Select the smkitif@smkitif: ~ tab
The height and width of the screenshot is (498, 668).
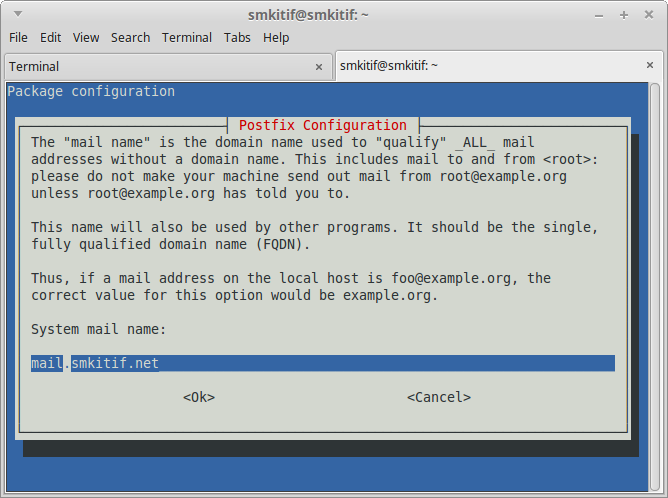(x=498, y=66)
